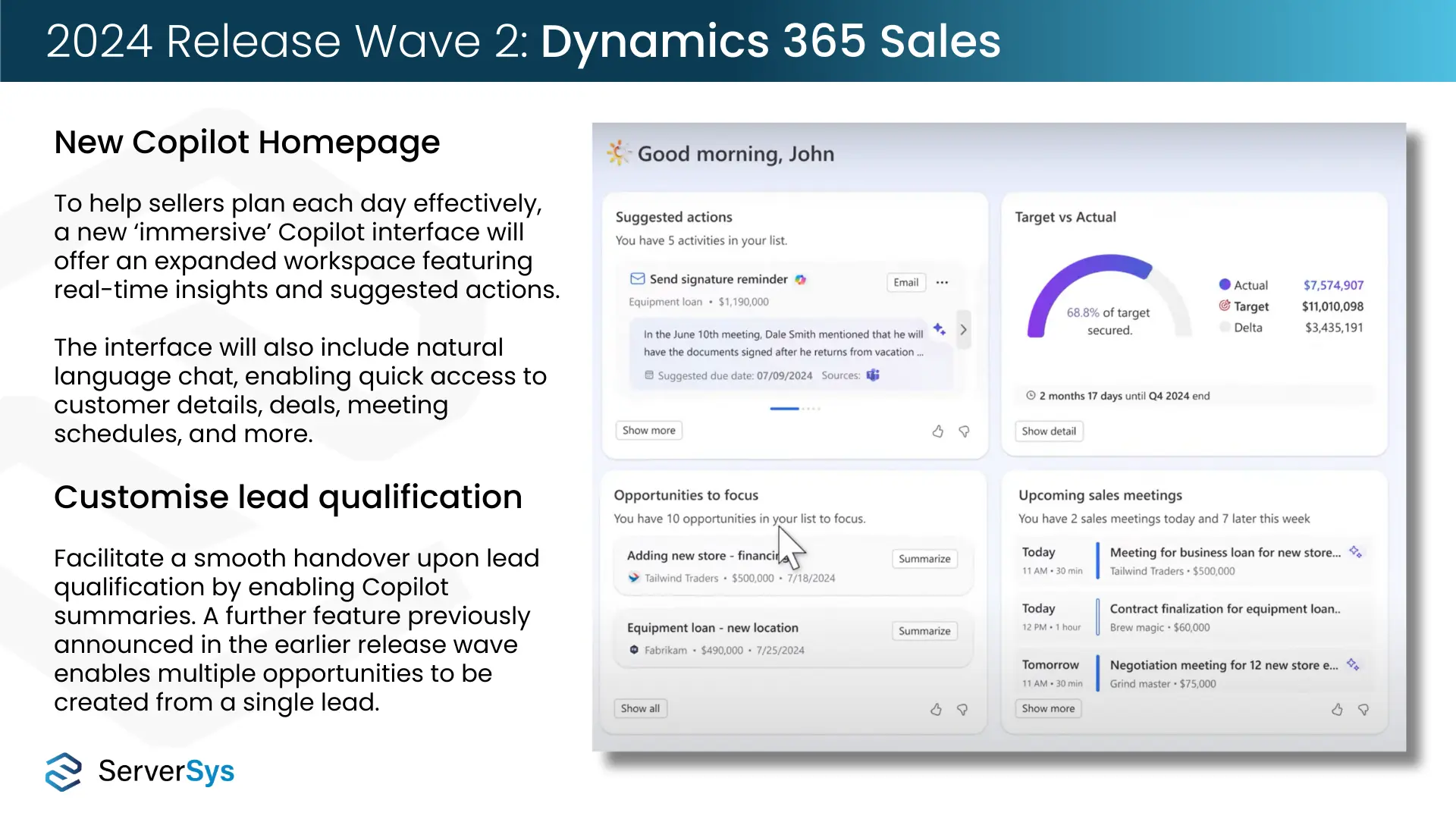Click the Actual purple legend dot
This screenshot has height=819, width=1456.
[1225, 284]
